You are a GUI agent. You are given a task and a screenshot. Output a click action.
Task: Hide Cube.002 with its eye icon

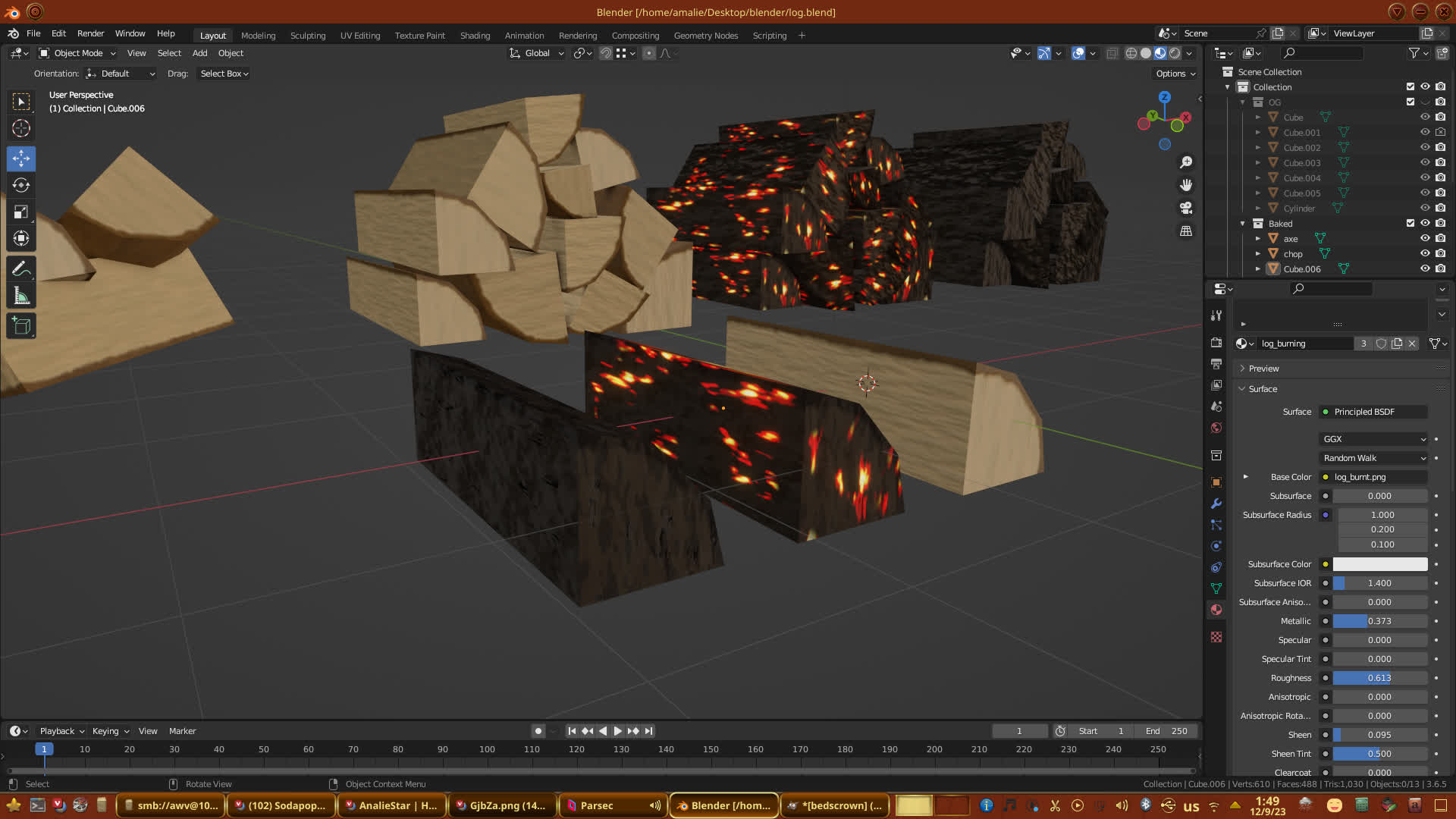coord(1425,147)
